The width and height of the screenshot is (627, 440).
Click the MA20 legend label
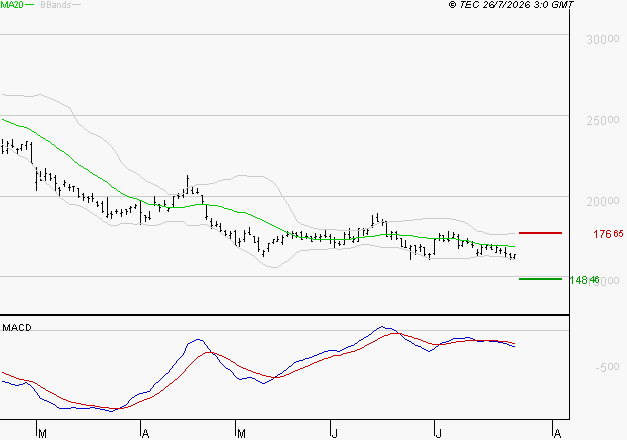[12, 5]
